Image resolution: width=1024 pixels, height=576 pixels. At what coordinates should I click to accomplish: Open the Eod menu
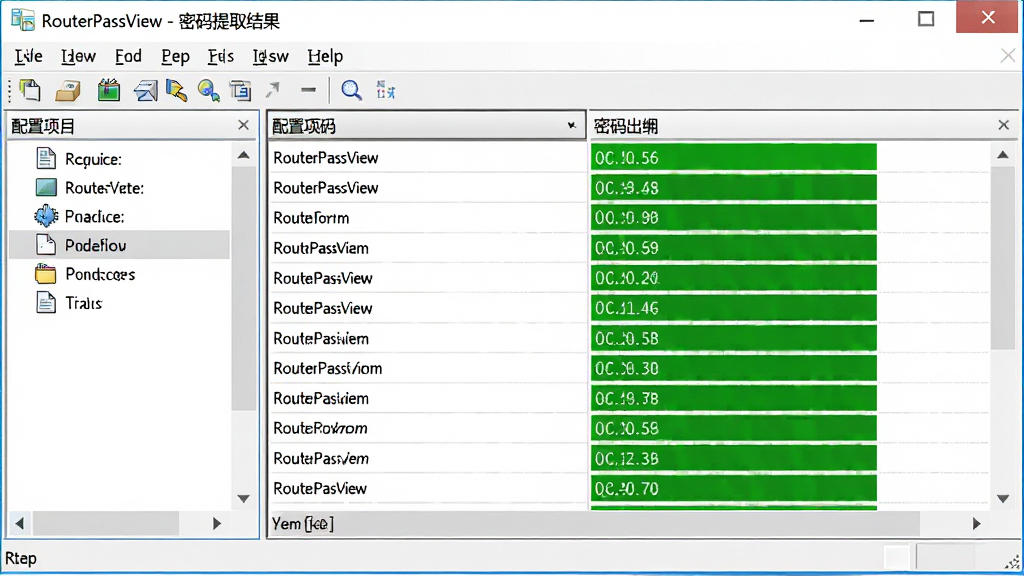(x=128, y=56)
